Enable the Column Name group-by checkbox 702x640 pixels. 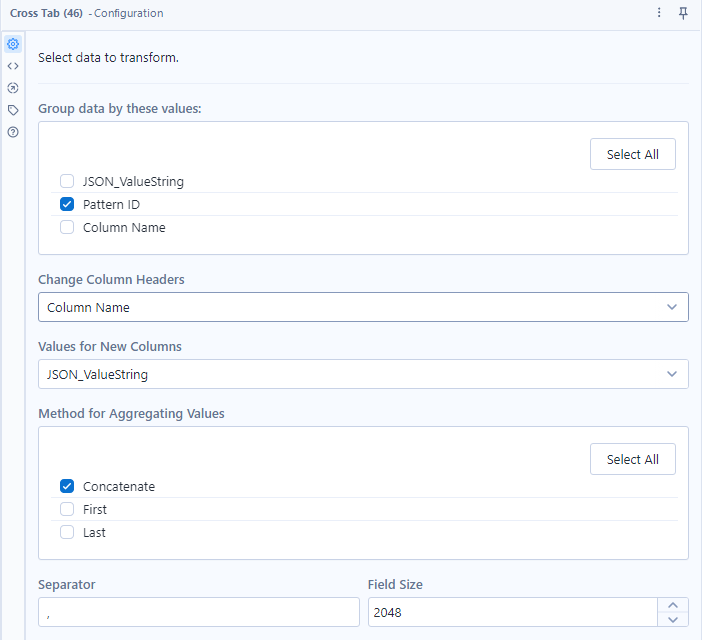(x=67, y=227)
